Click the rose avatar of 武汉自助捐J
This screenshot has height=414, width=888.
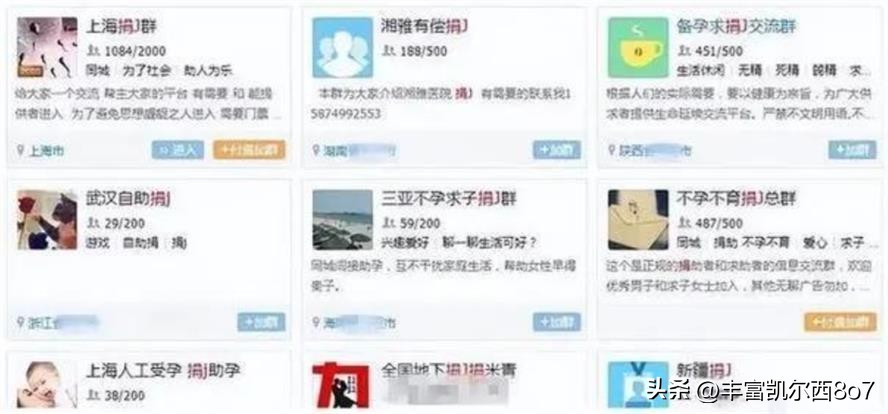(47, 220)
